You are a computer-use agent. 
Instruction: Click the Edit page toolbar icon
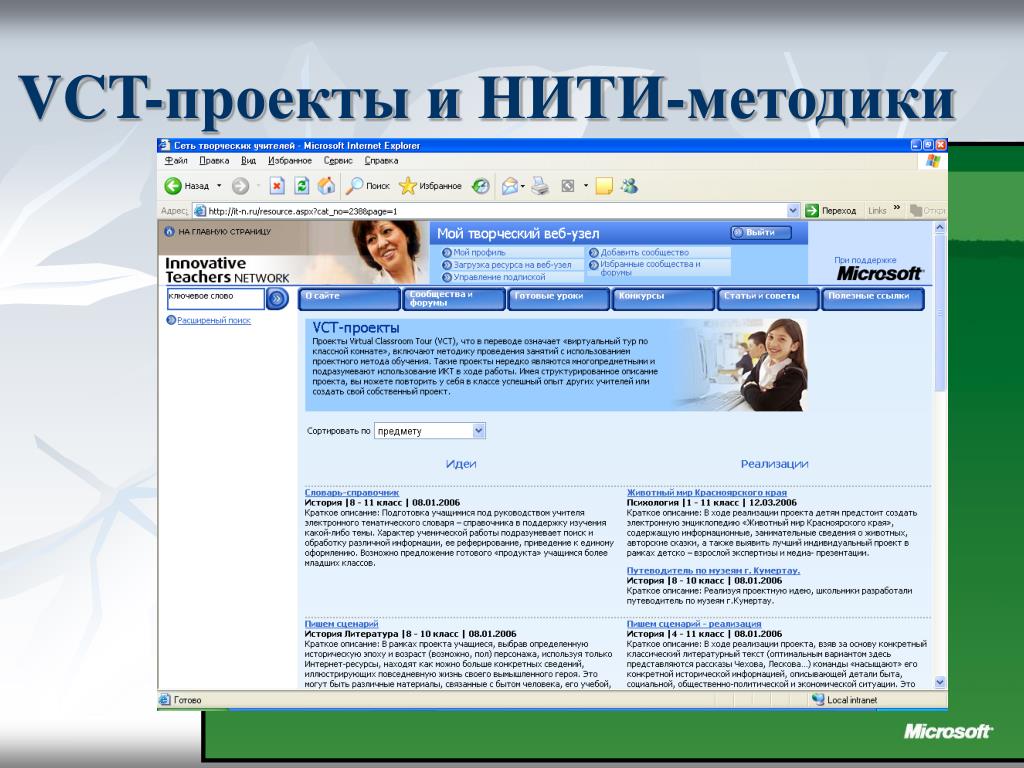point(568,186)
